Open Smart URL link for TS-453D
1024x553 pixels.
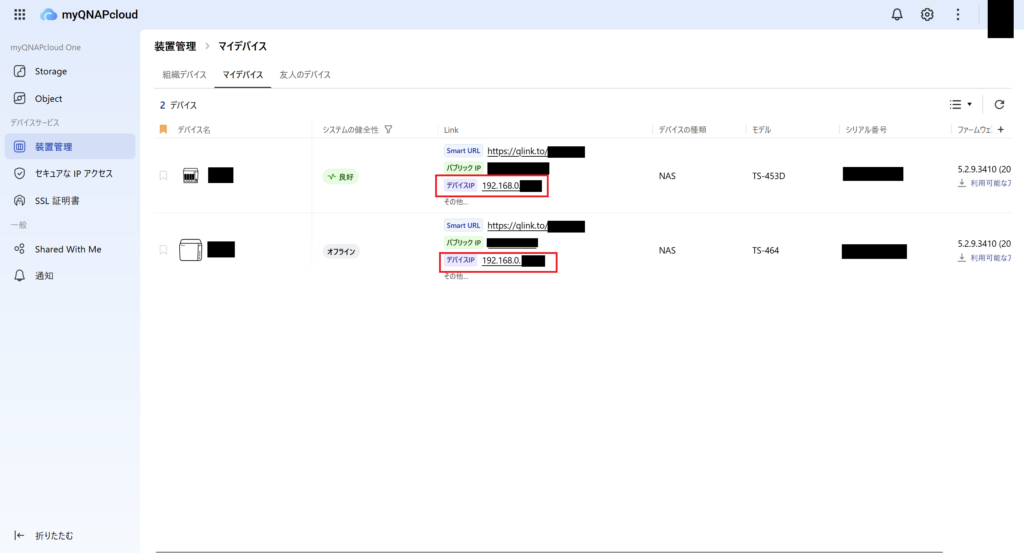pyautogui.click(x=536, y=151)
